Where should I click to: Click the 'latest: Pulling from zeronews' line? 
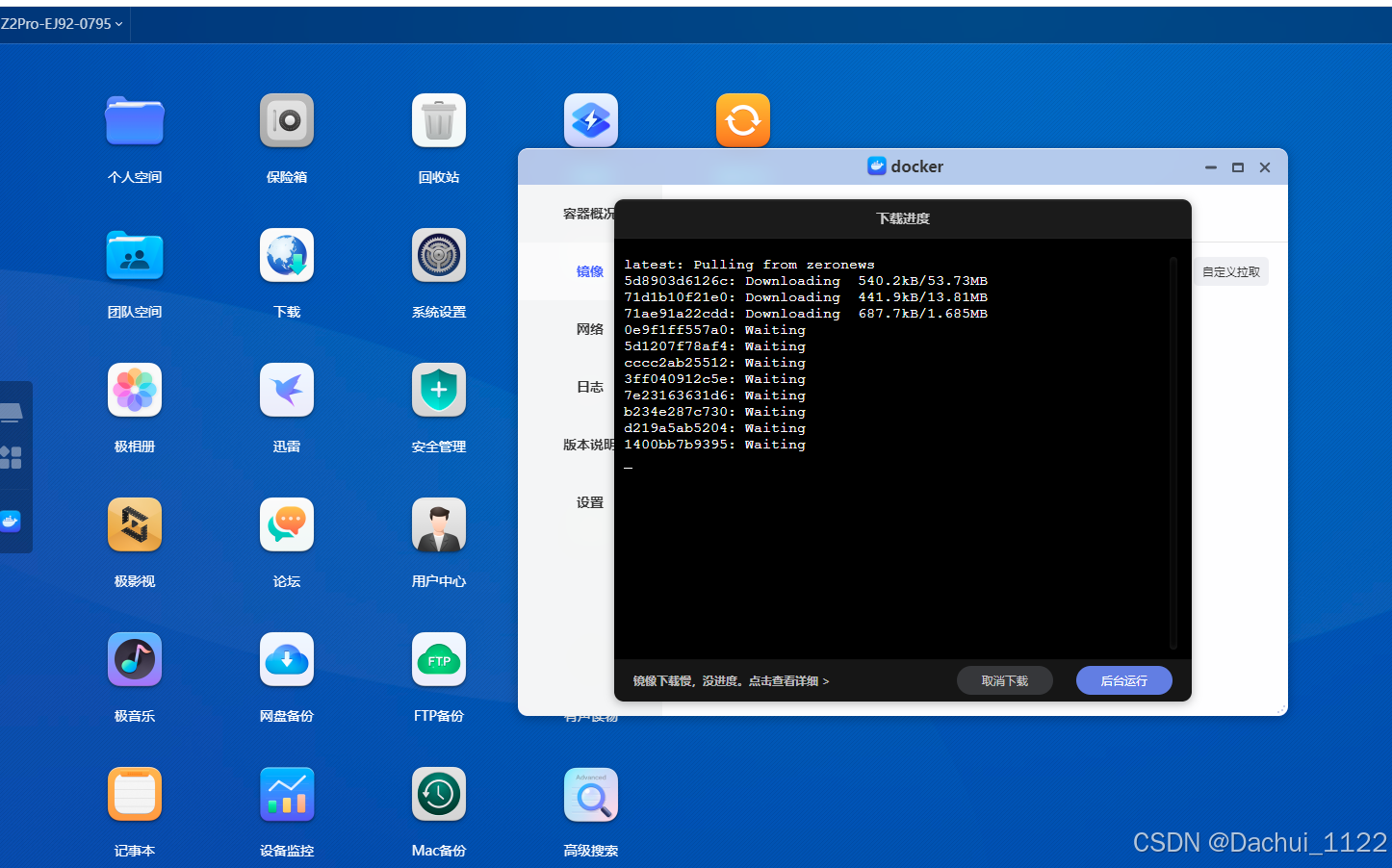(749, 265)
